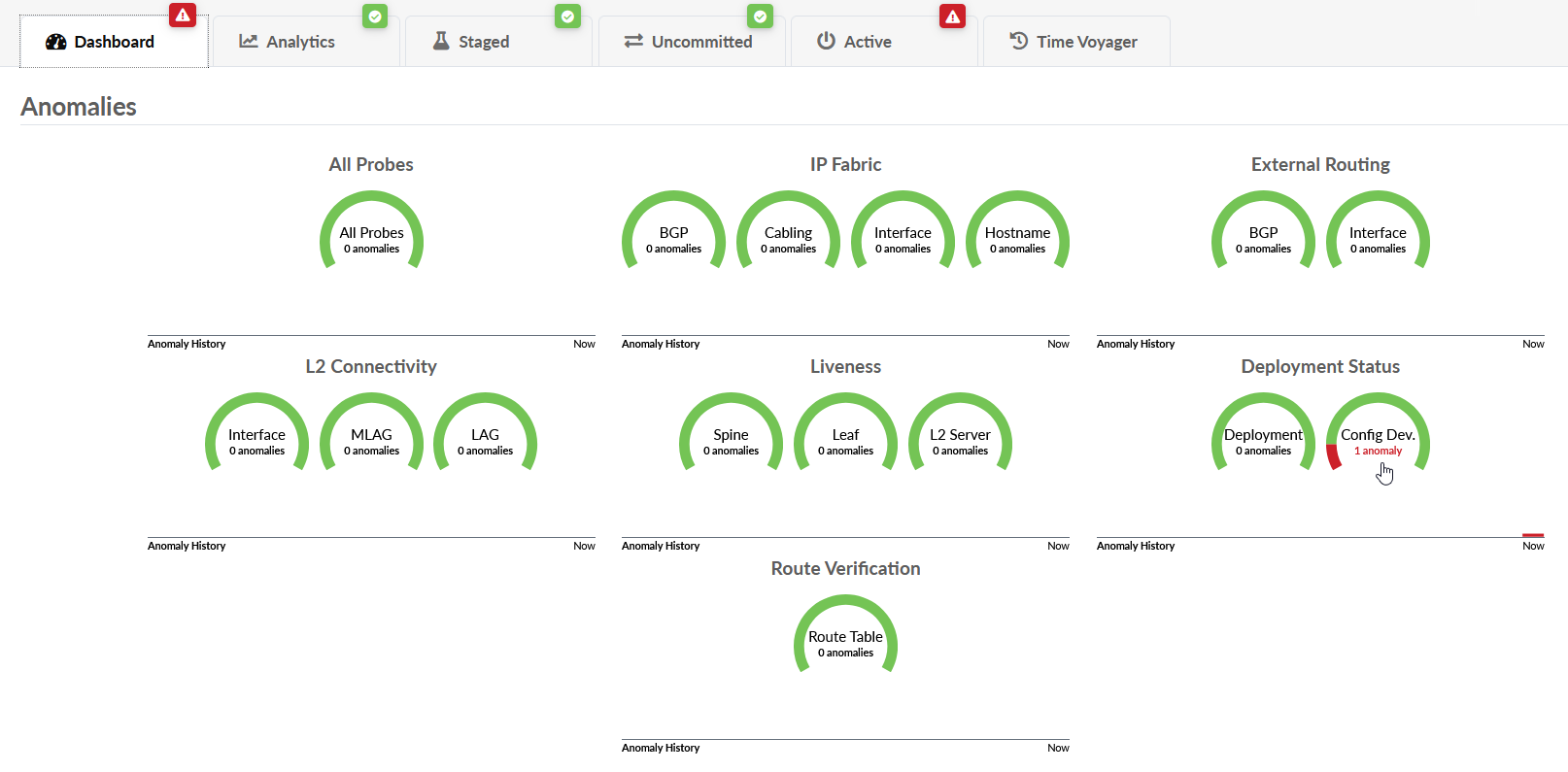Click the power icon for Active
Image resolution: width=1568 pixels, height=772 pixels.
click(x=826, y=41)
